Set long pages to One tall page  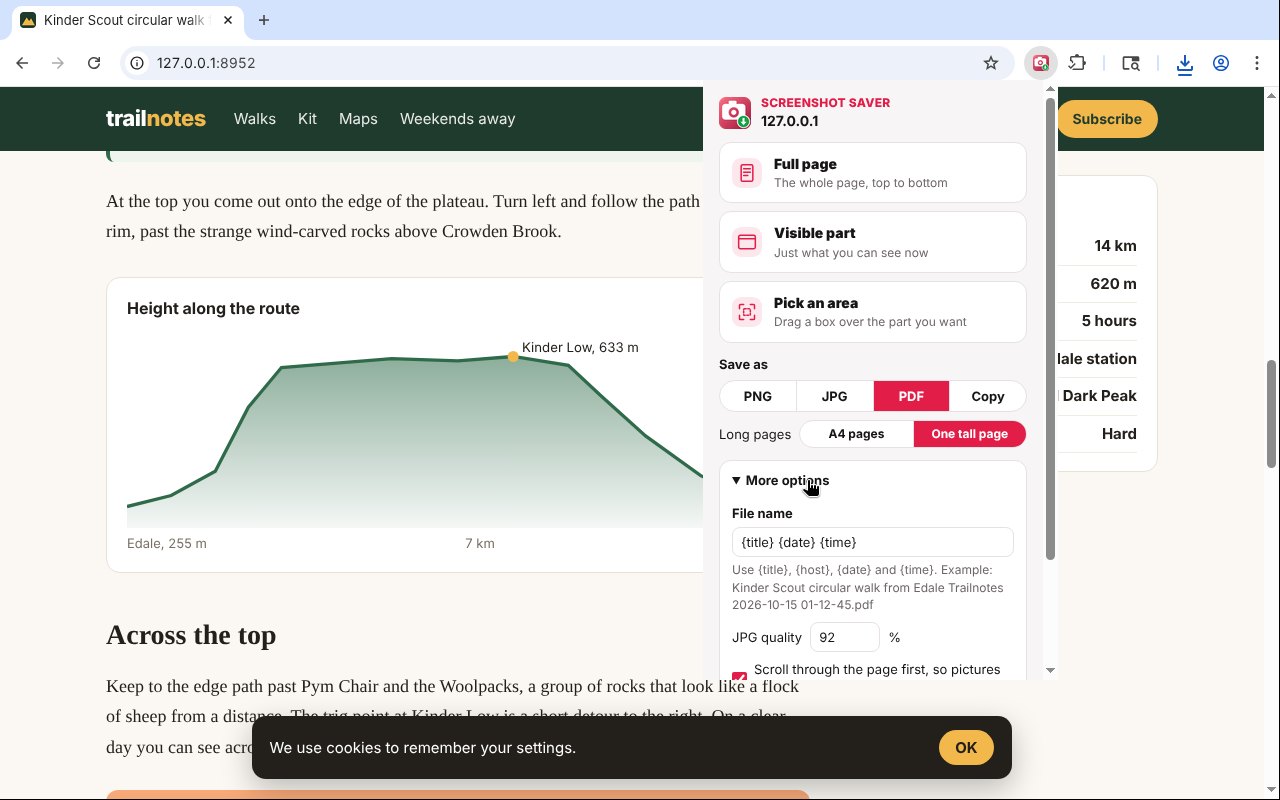(x=970, y=434)
